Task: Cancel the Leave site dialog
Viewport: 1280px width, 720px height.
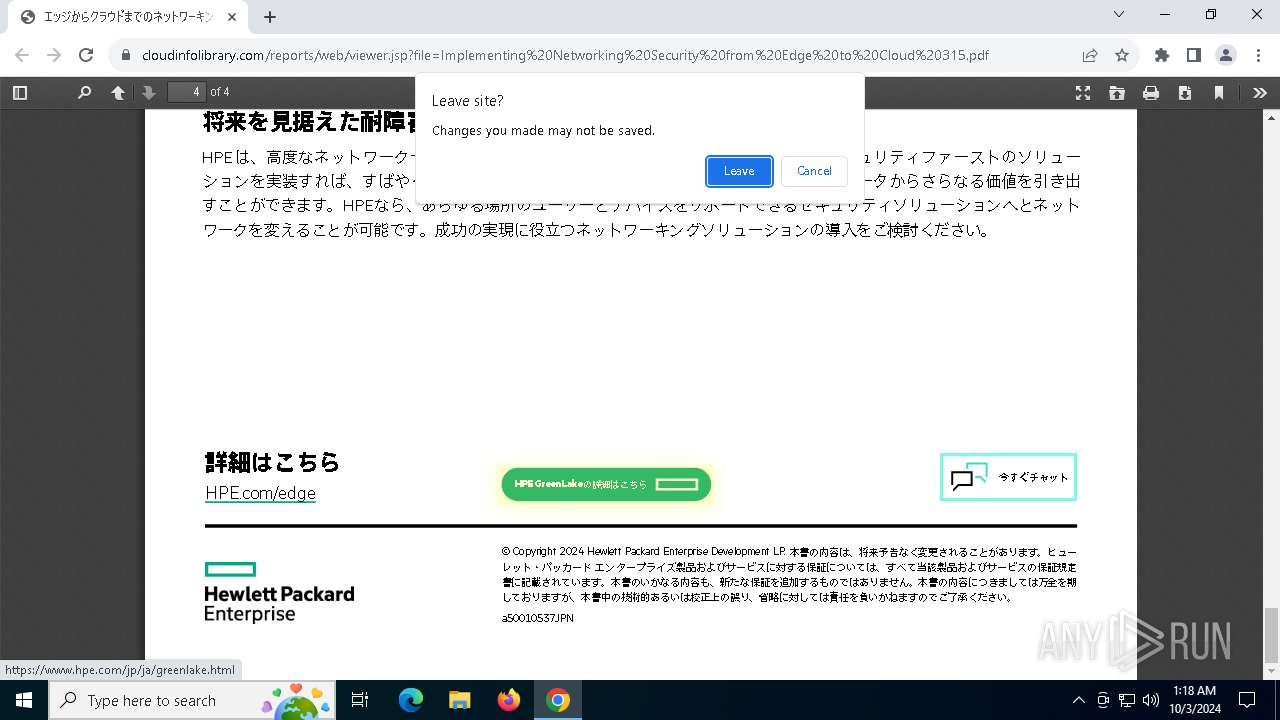Action: coord(814,171)
